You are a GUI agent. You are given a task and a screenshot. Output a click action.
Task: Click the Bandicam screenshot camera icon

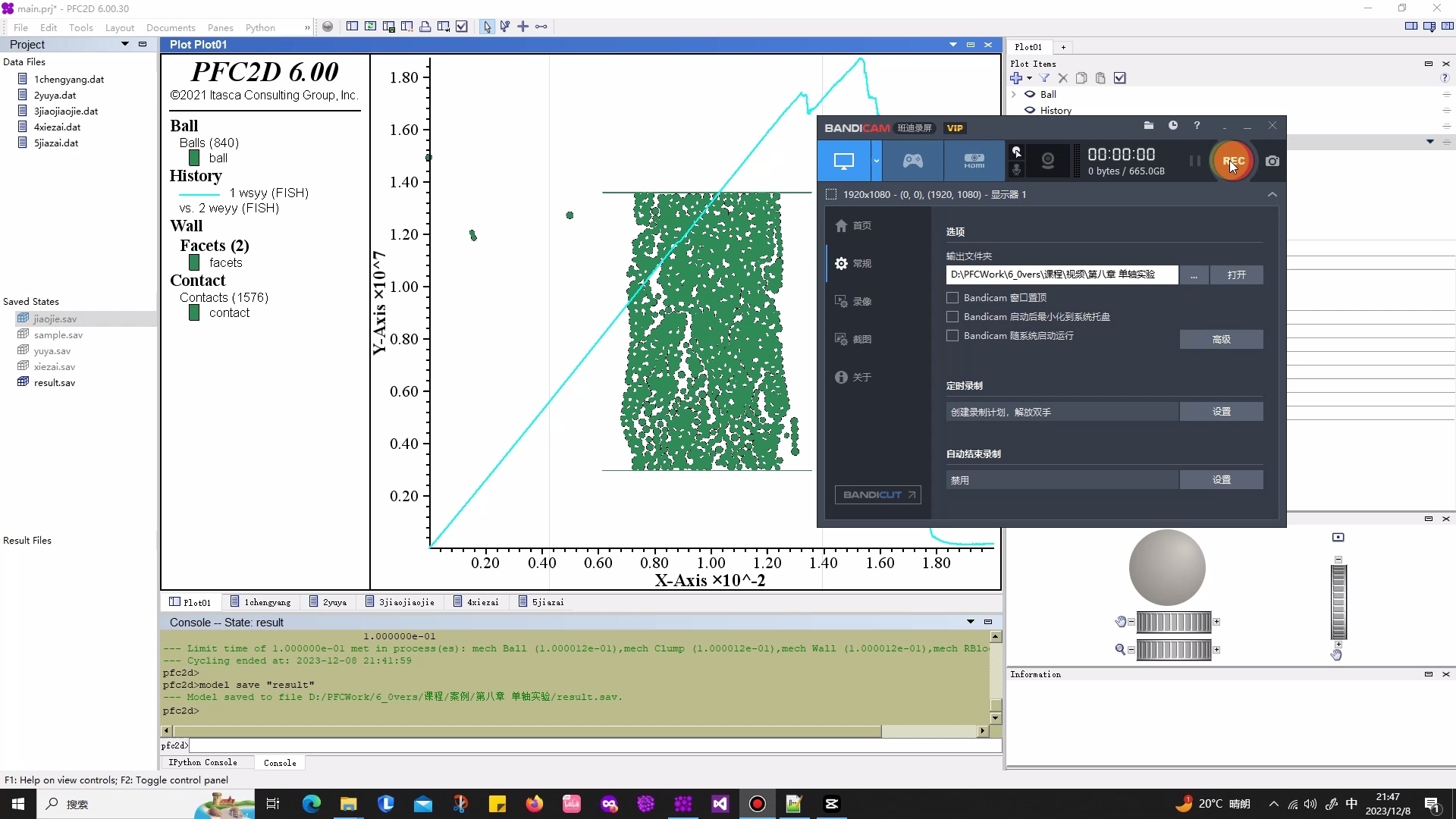click(1272, 161)
